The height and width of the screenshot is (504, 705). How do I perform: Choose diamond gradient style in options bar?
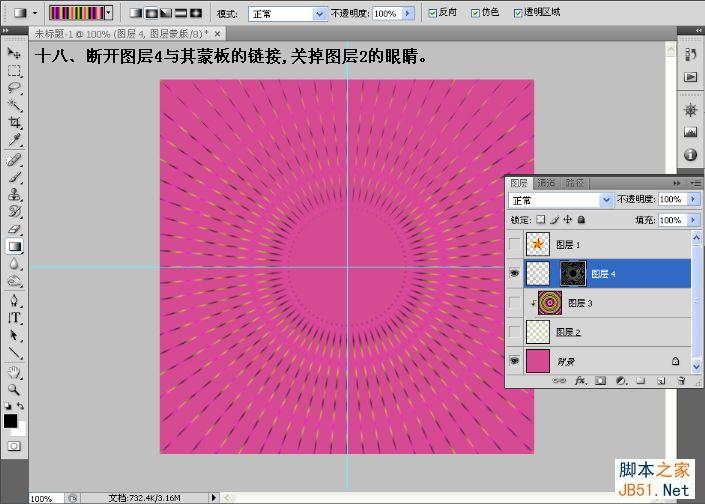click(x=196, y=13)
